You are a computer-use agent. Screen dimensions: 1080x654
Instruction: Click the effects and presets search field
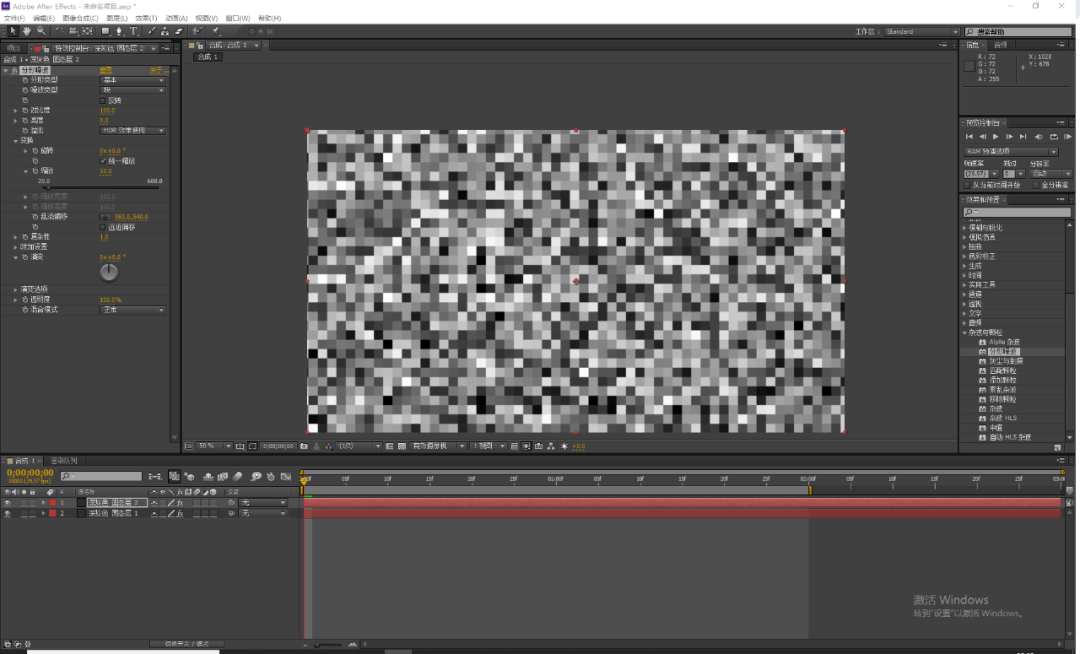click(1016, 212)
